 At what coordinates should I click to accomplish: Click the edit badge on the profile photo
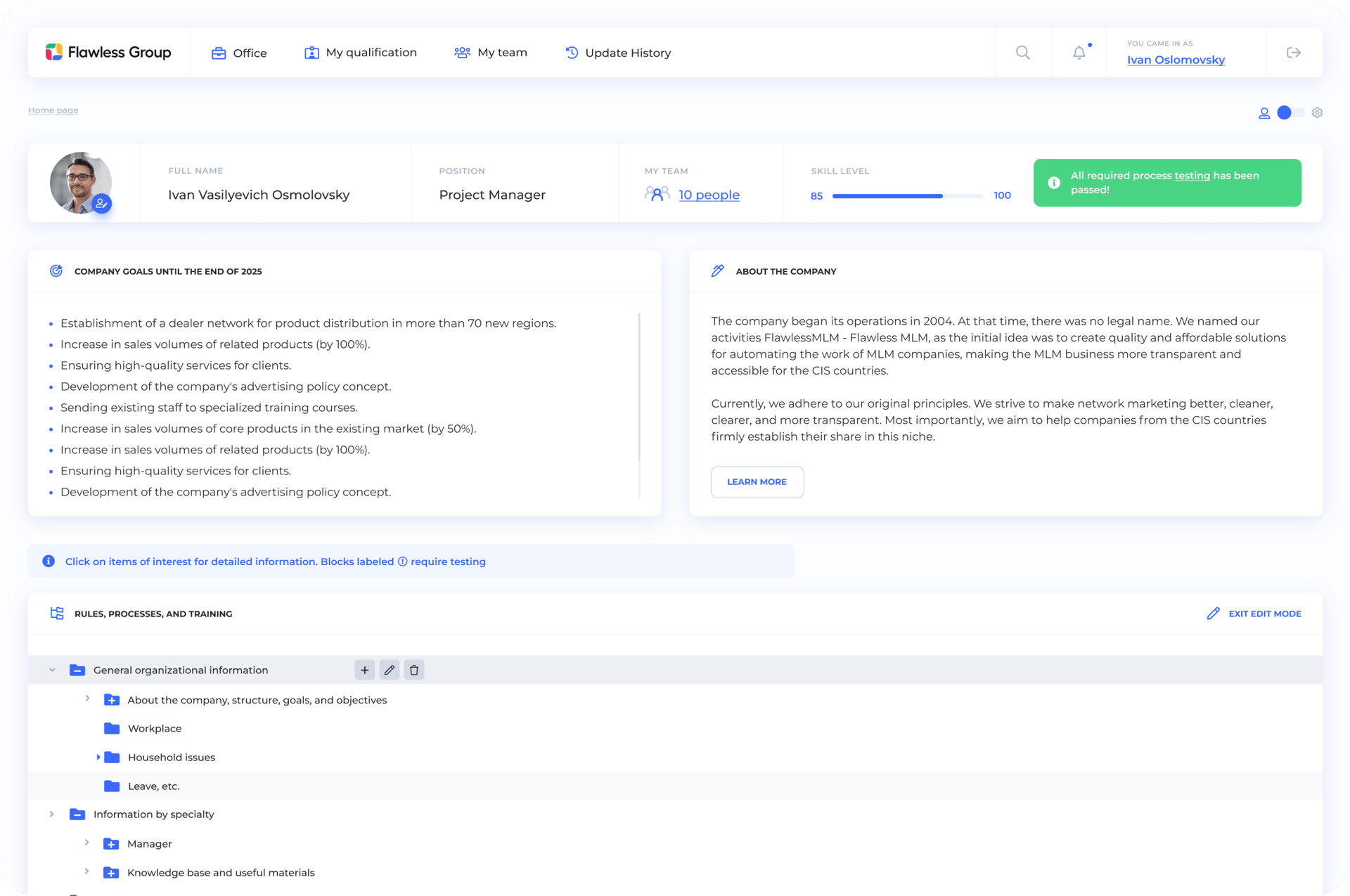(x=102, y=204)
